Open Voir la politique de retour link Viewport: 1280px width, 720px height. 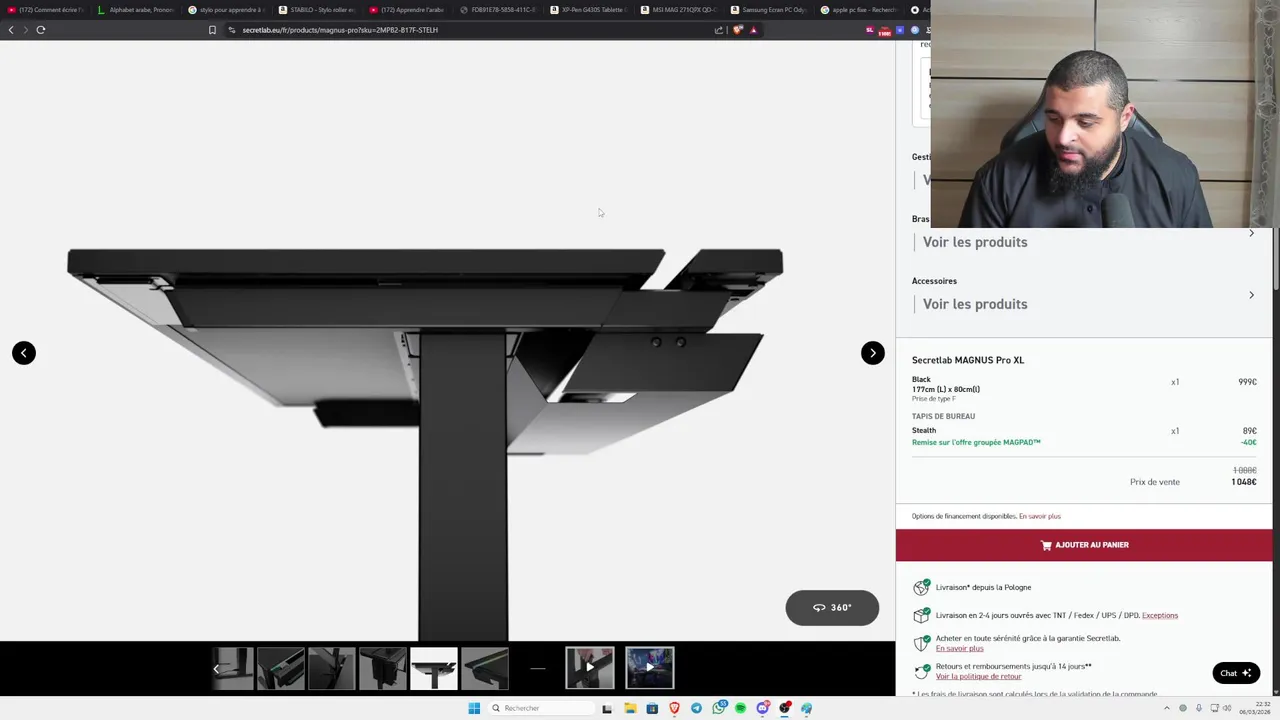coord(978,676)
